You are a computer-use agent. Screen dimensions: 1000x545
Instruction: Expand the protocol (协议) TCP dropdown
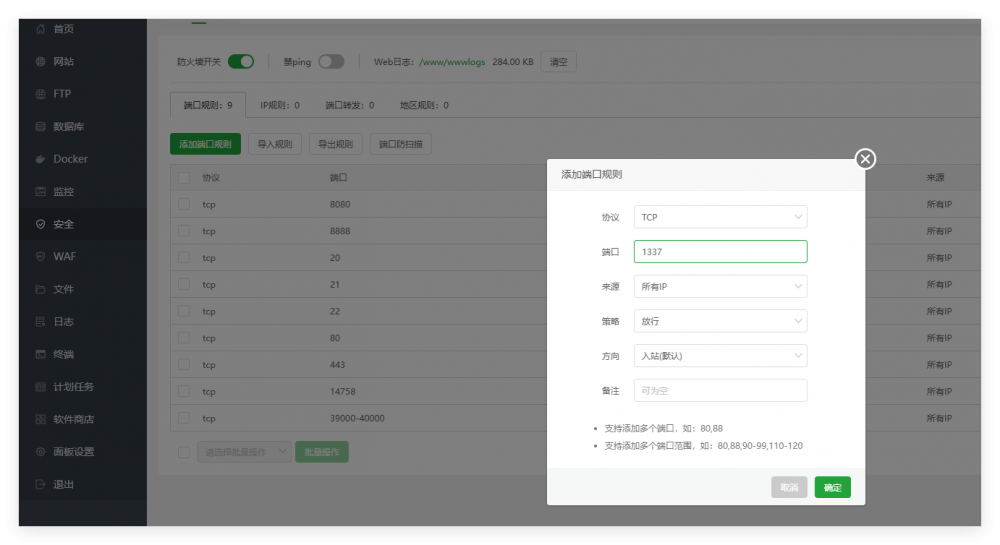coord(720,217)
